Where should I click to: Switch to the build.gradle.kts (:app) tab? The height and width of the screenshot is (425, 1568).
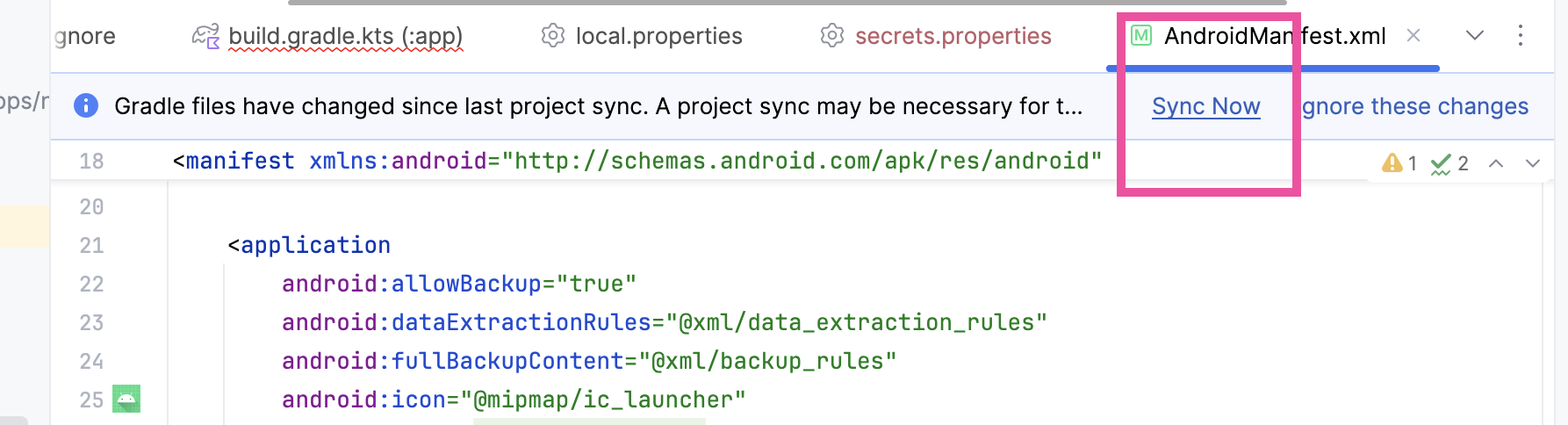pyautogui.click(x=345, y=36)
